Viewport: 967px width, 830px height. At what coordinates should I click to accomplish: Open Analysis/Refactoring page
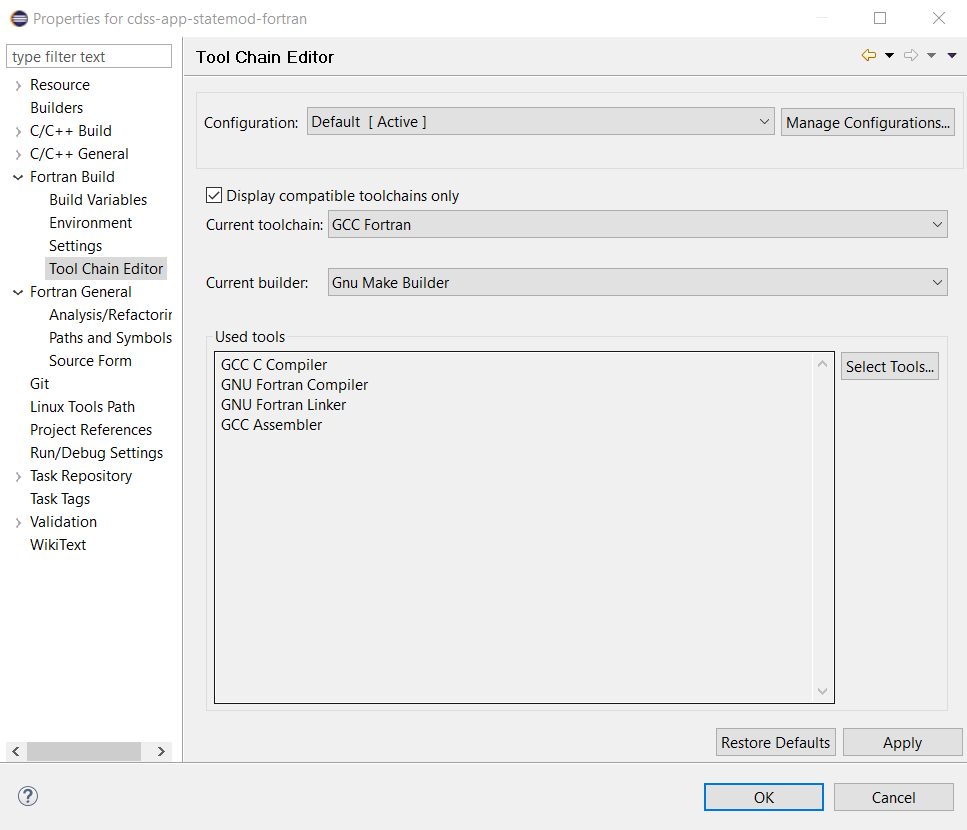pyautogui.click(x=110, y=315)
